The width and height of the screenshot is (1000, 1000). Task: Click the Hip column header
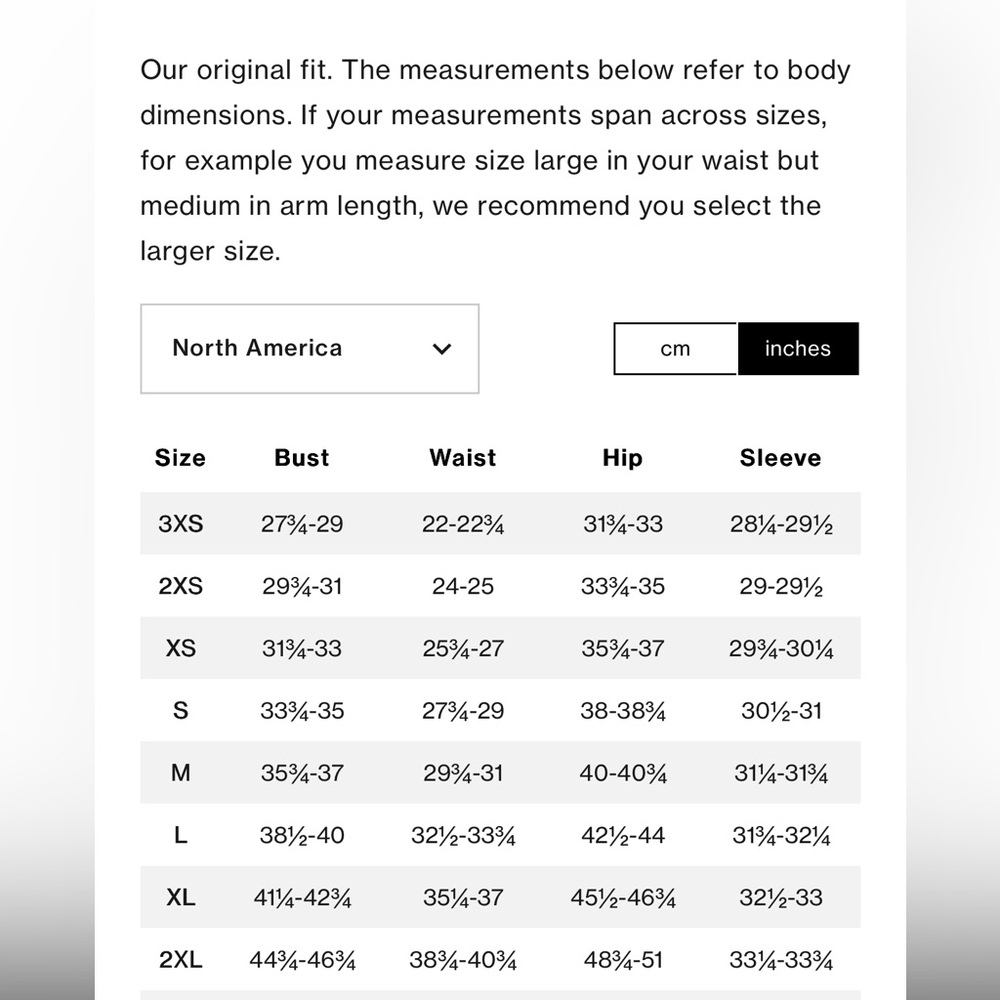[622, 458]
